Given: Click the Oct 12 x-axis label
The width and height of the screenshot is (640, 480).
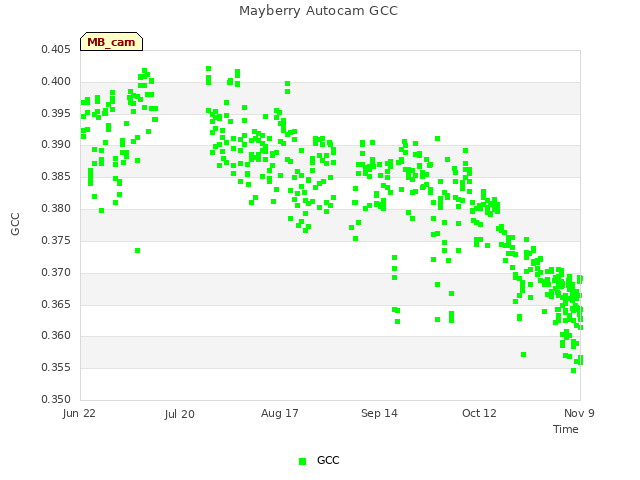Looking at the screenshot, I should [x=479, y=413].
